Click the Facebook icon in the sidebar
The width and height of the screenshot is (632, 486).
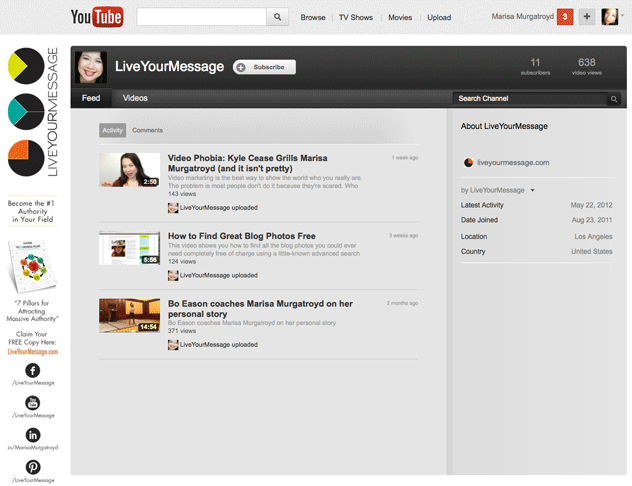(x=33, y=371)
